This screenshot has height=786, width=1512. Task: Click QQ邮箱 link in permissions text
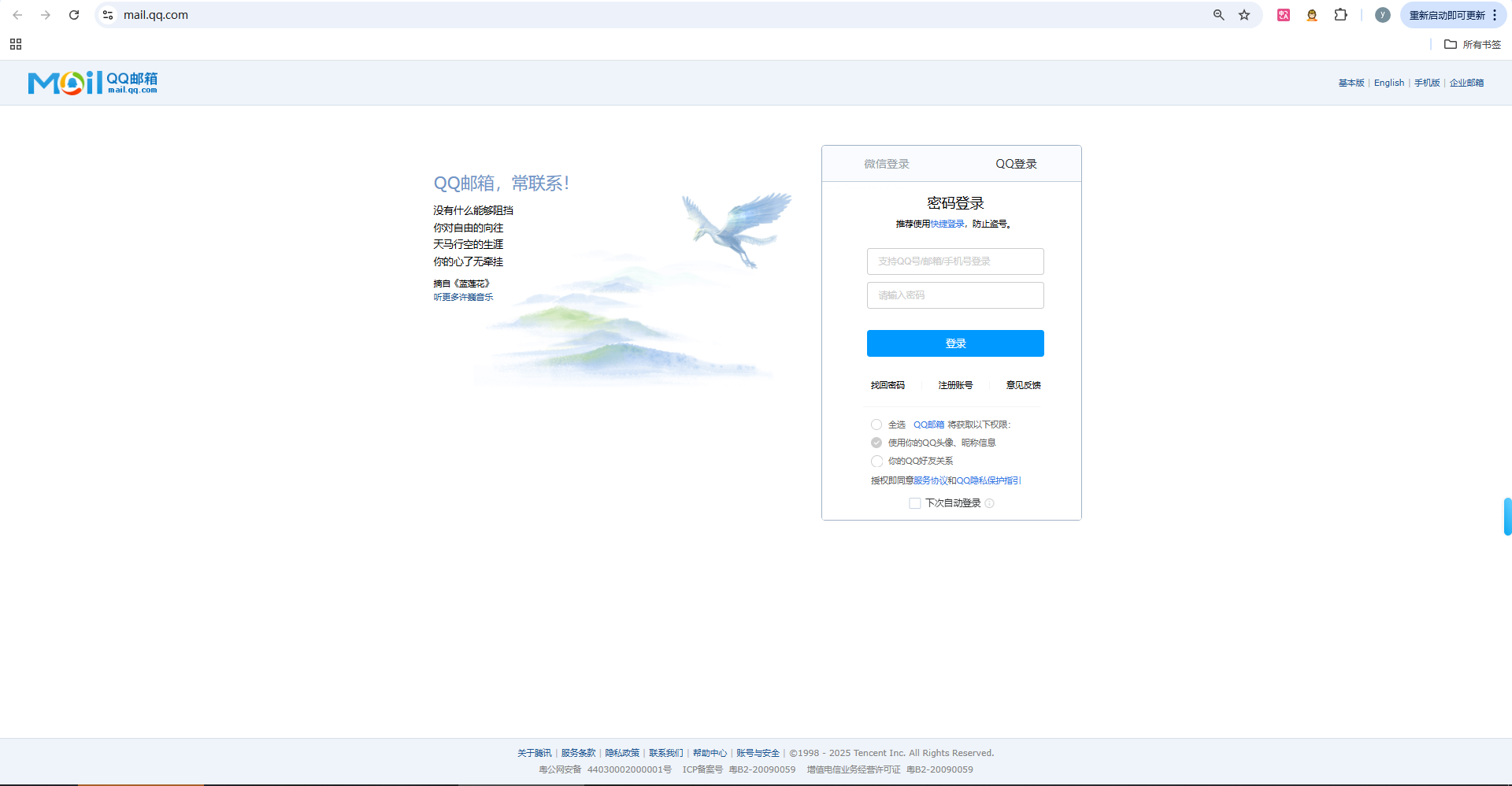pos(928,425)
